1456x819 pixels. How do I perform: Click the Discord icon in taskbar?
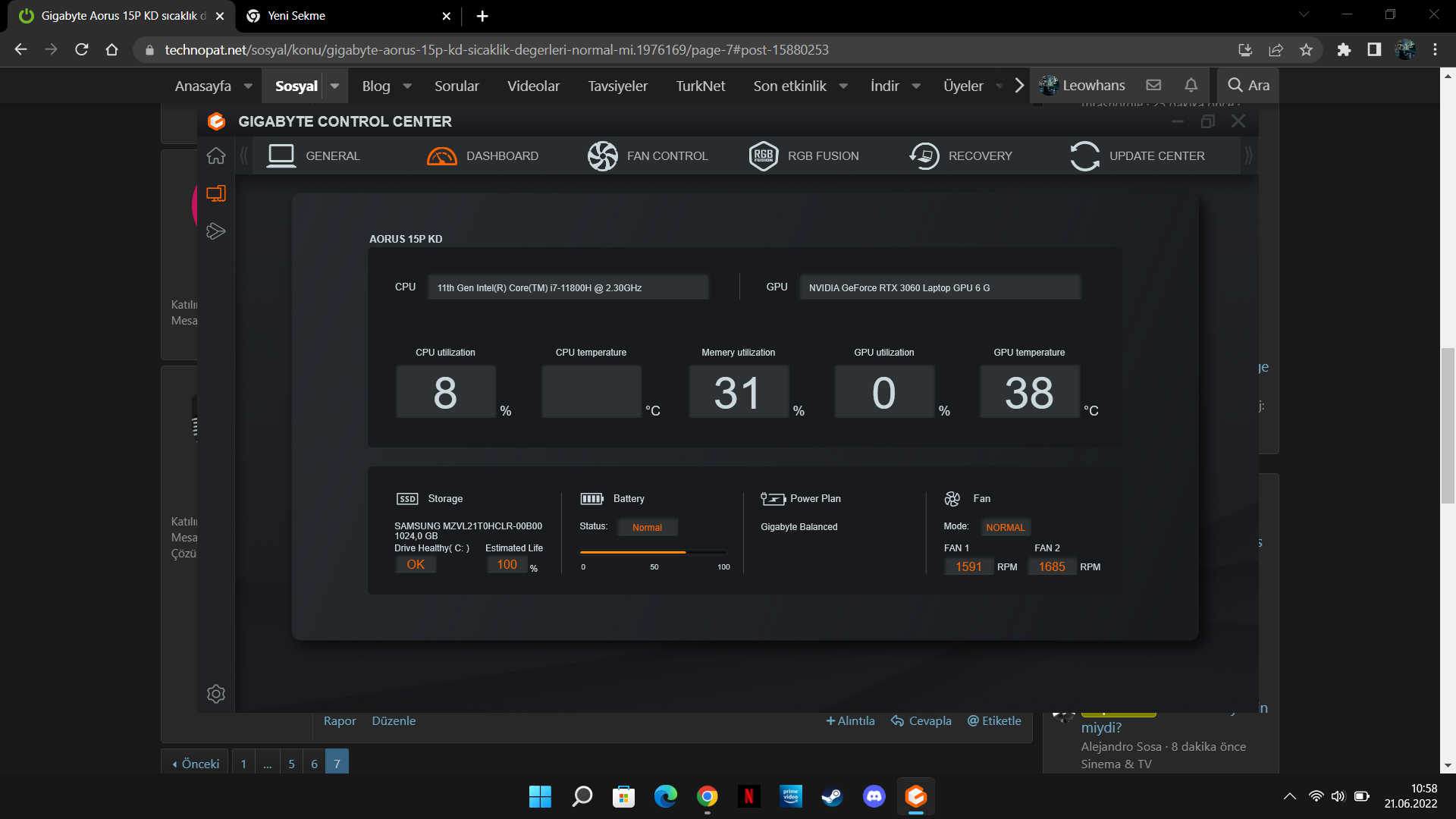(x=874, y=796)
